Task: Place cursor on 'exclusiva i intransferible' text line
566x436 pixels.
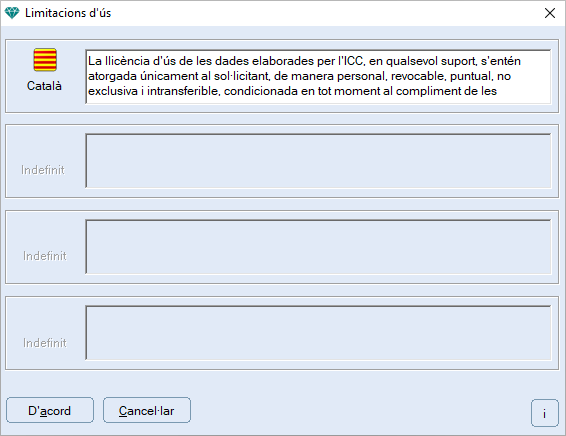Action: [x=292, y=91]
